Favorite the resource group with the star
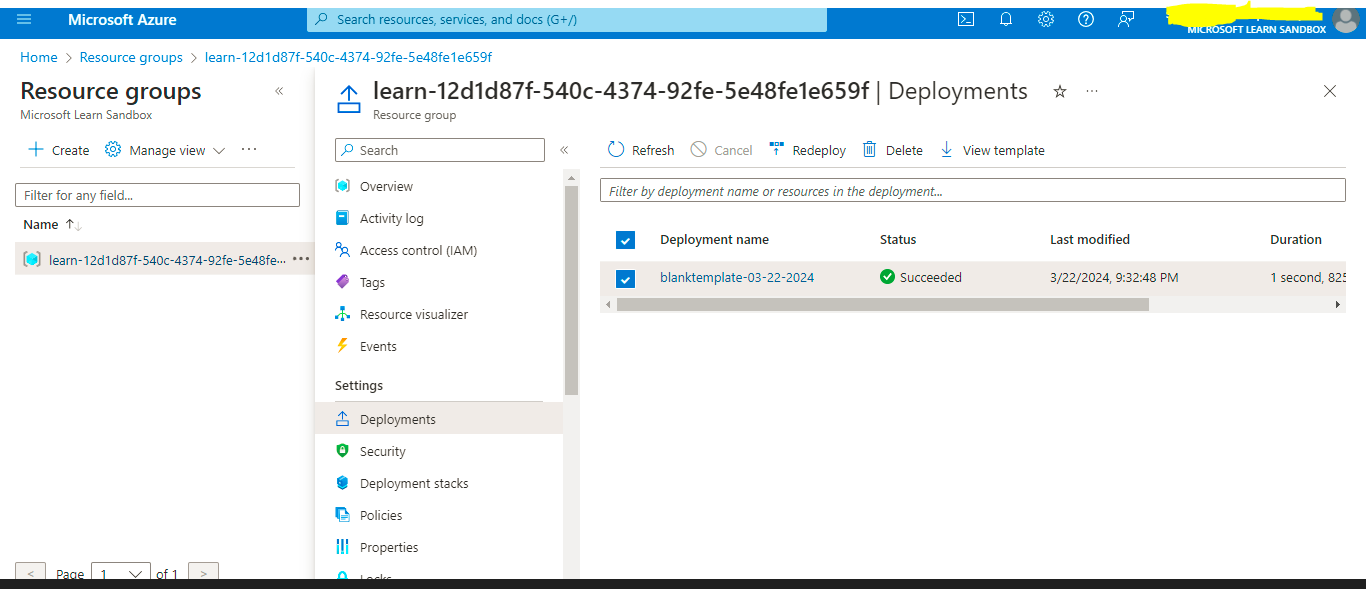The width and height of the screenshot is (1366, 589). pyautogui.click(x=1058, y=91)
